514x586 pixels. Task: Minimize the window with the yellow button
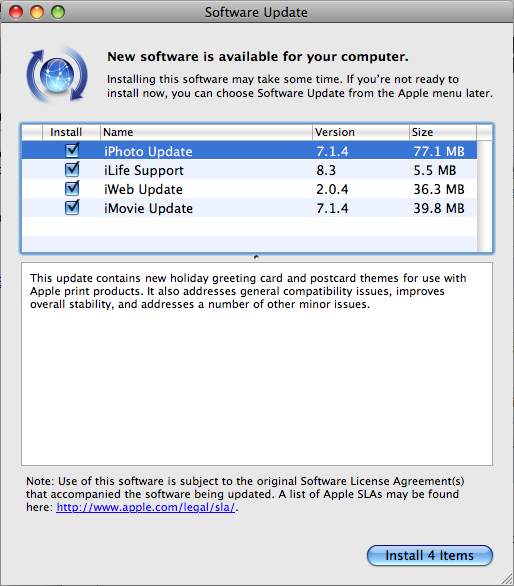coord(37,12)
